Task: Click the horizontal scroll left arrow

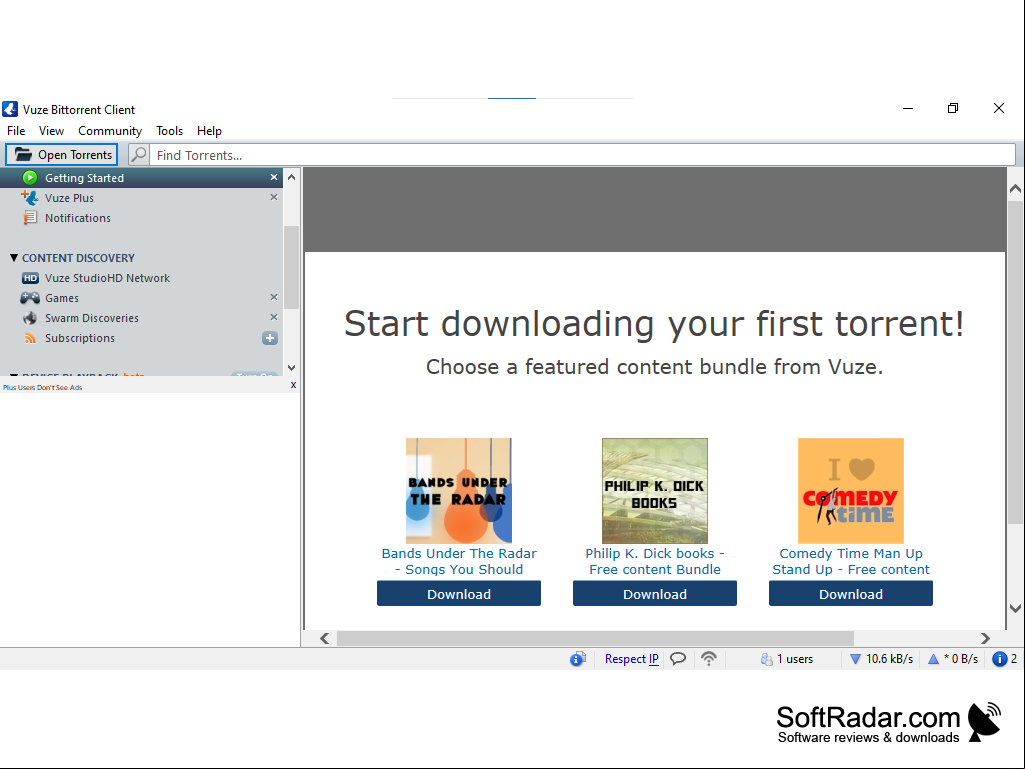Action: pos(324,638)
